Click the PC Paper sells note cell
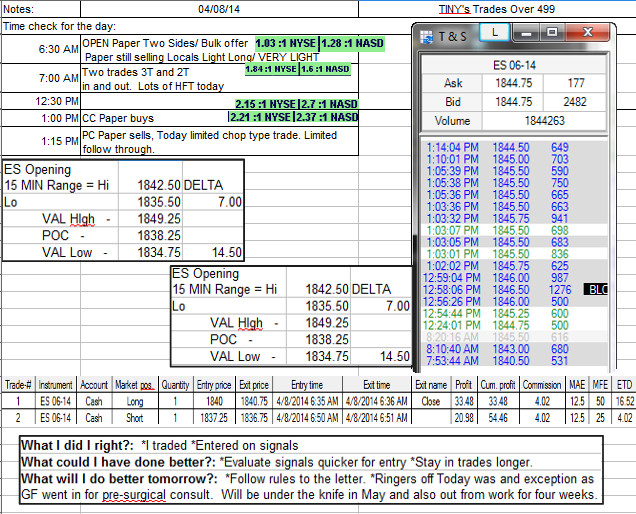Viewport: 636px width, 514px height. pos(219,141)
